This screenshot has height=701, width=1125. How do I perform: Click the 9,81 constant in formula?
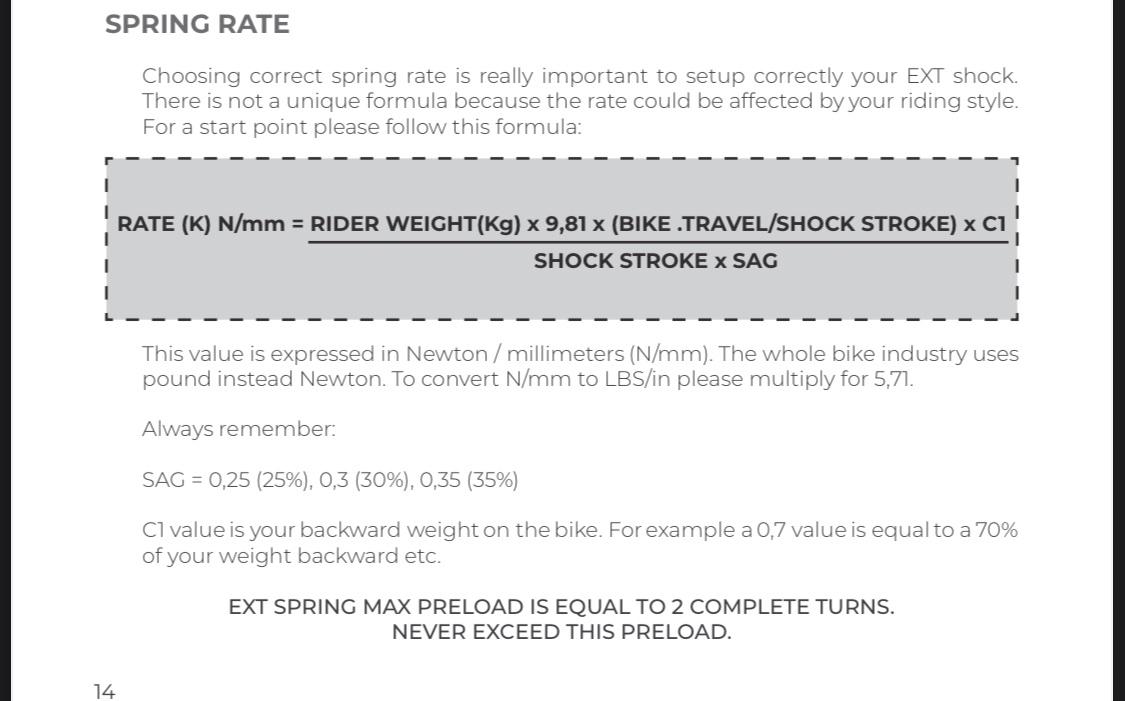tap(565, 224)
